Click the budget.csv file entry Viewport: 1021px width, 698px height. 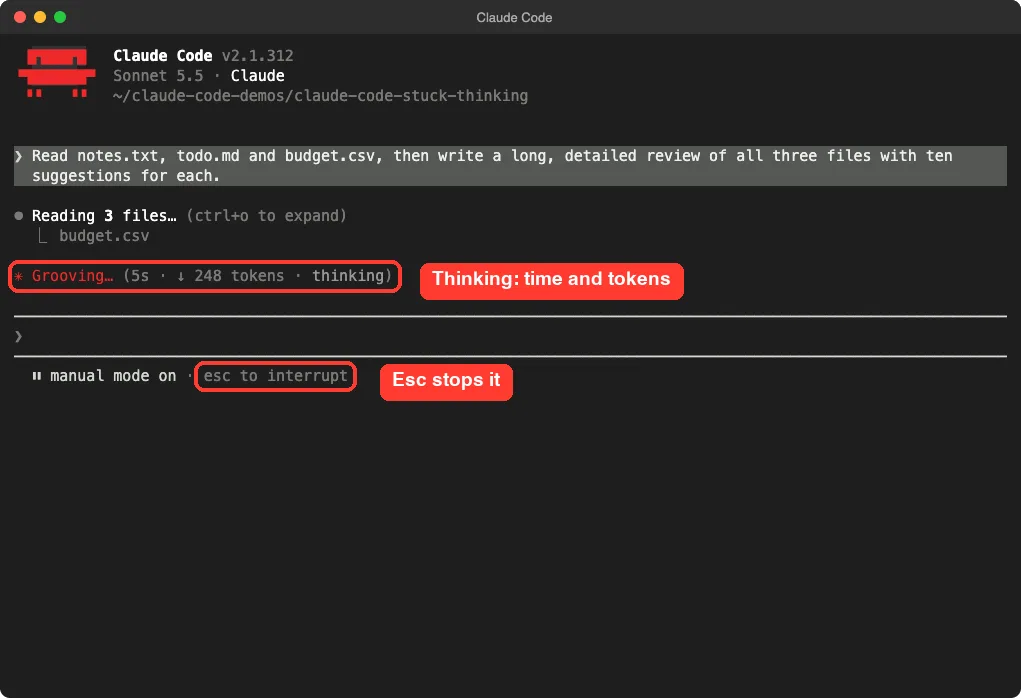pos(104,236)
